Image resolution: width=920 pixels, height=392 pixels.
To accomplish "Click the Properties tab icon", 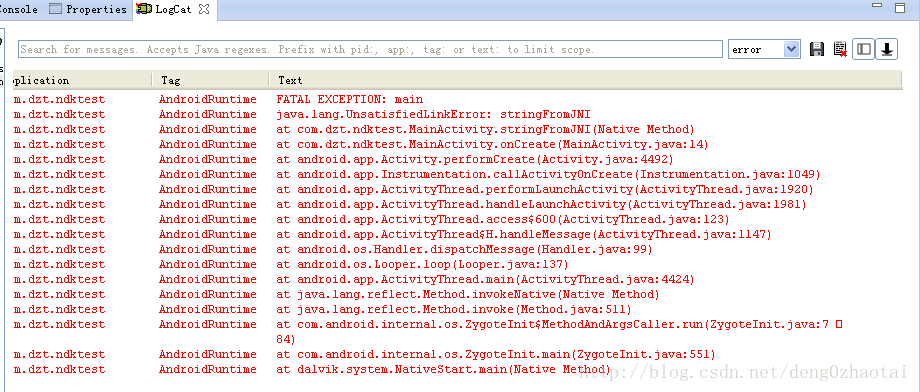I will click(55, 9).
